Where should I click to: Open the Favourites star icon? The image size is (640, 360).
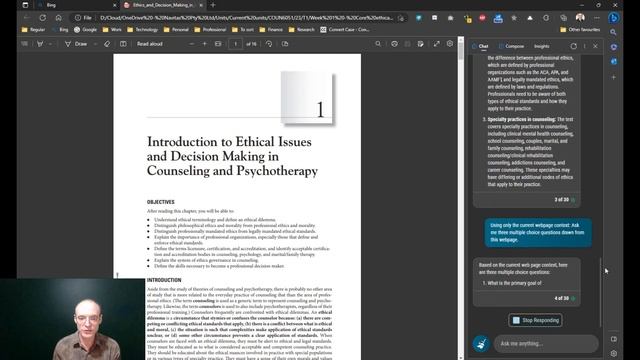click(x=514, y=18)
